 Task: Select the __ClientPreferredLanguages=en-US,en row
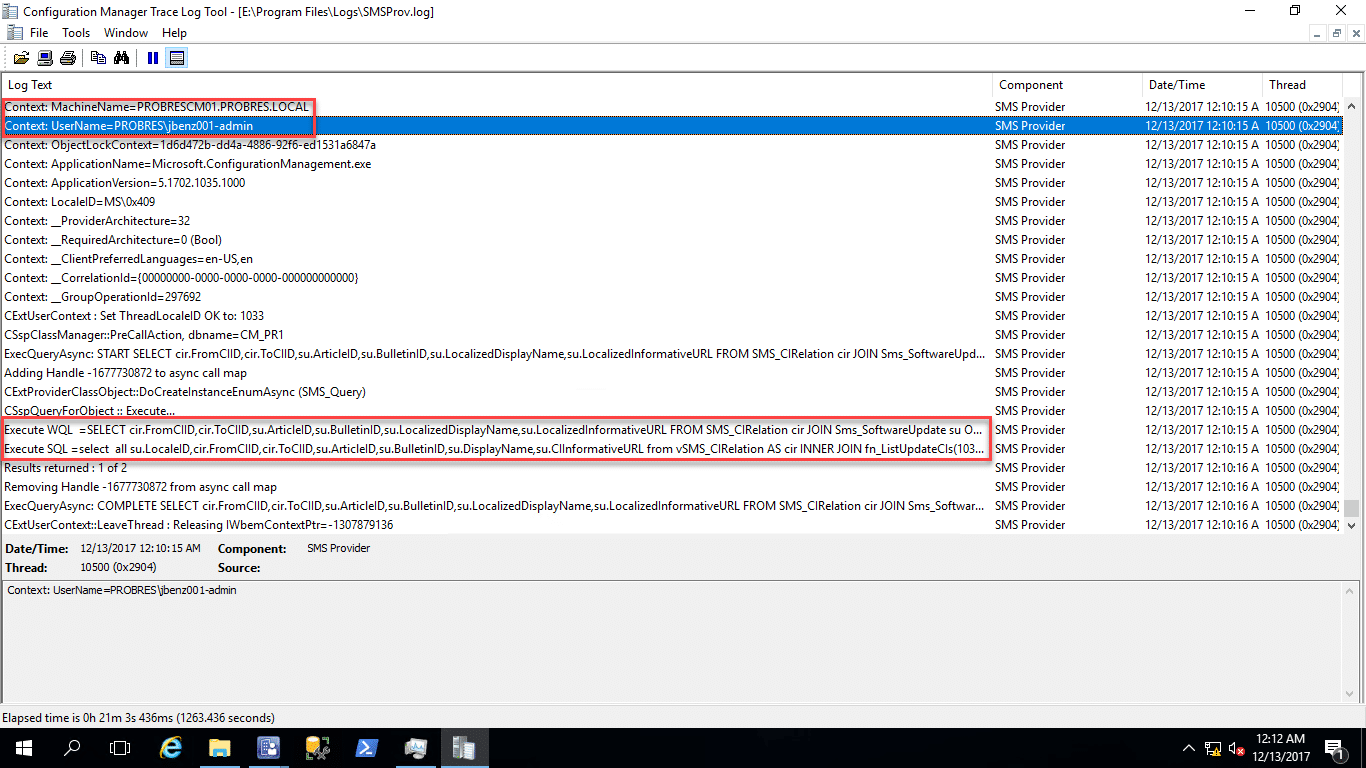point(671,259)
